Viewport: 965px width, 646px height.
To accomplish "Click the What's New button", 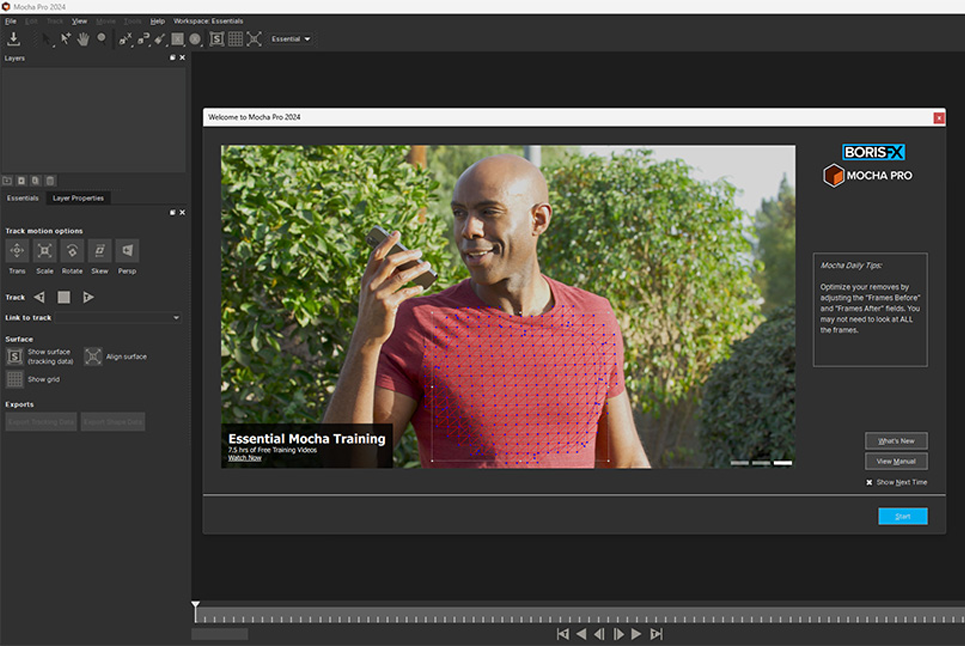I will click(x=896, y=441).
